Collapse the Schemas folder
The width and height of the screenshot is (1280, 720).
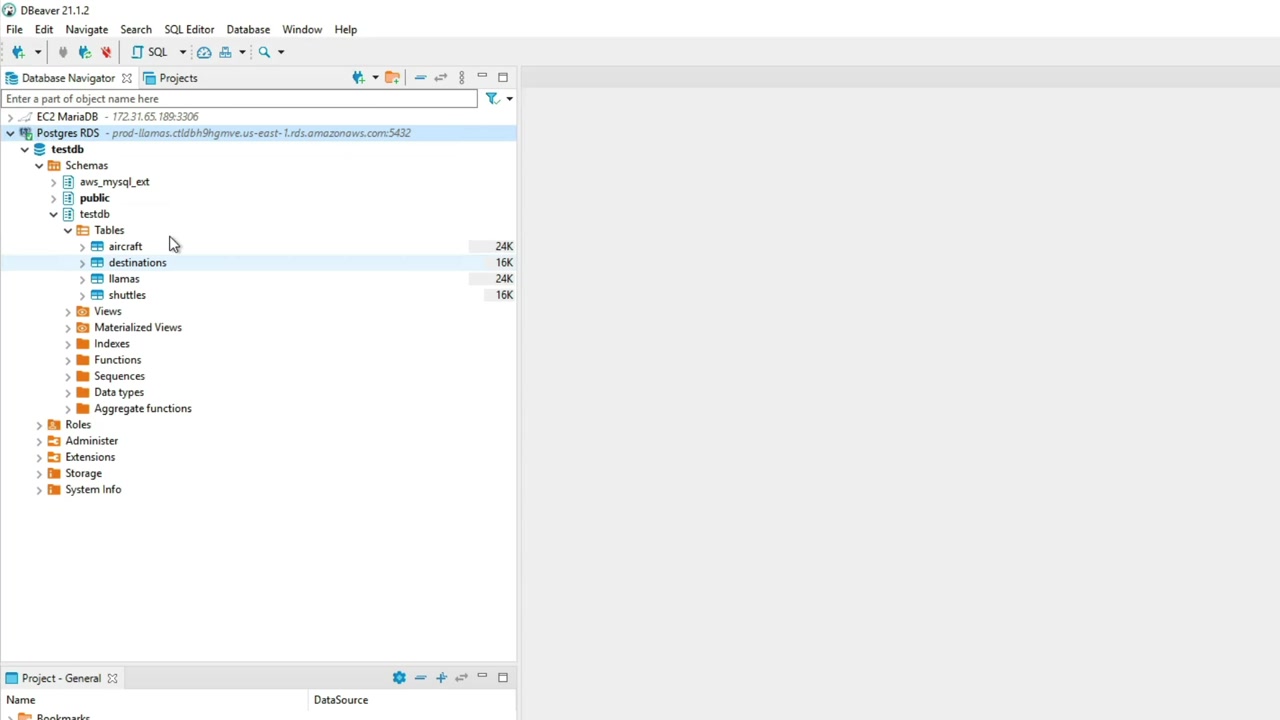(39, 165)
